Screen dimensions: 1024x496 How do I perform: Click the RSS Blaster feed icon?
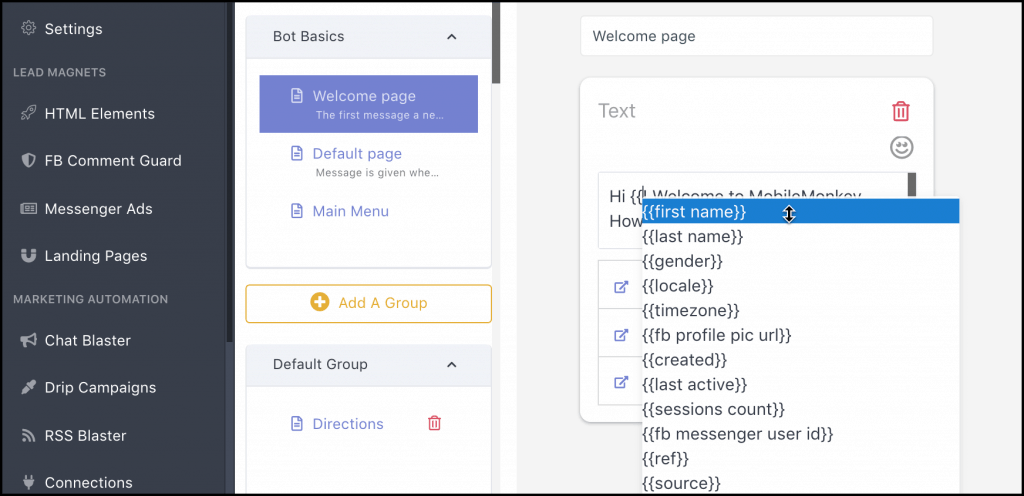[x=28, y=435]
